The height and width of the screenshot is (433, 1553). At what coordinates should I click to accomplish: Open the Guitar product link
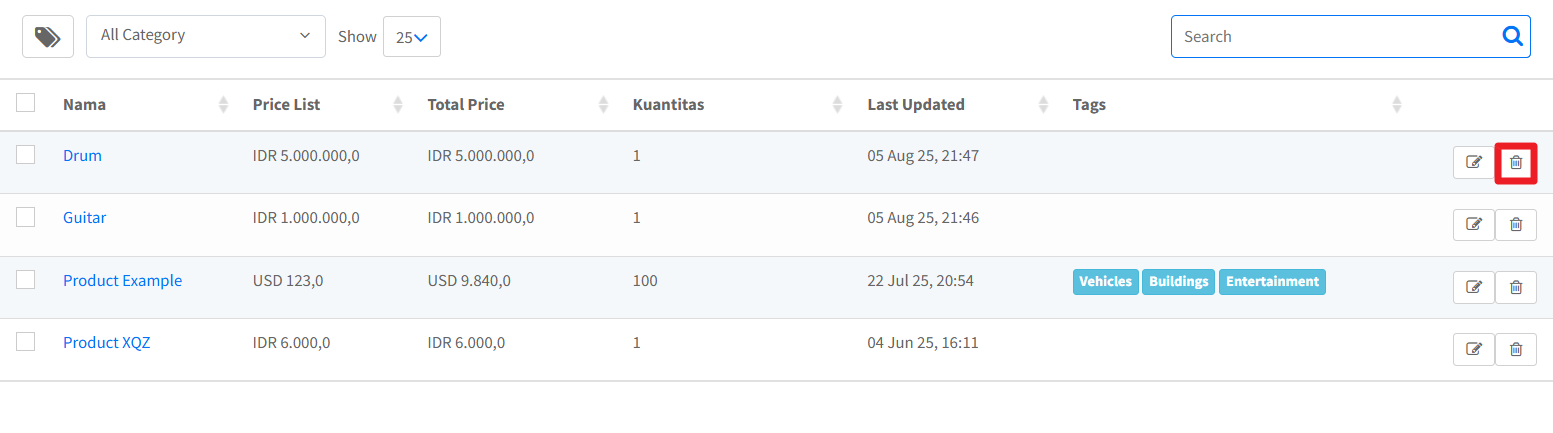point(84,218)
